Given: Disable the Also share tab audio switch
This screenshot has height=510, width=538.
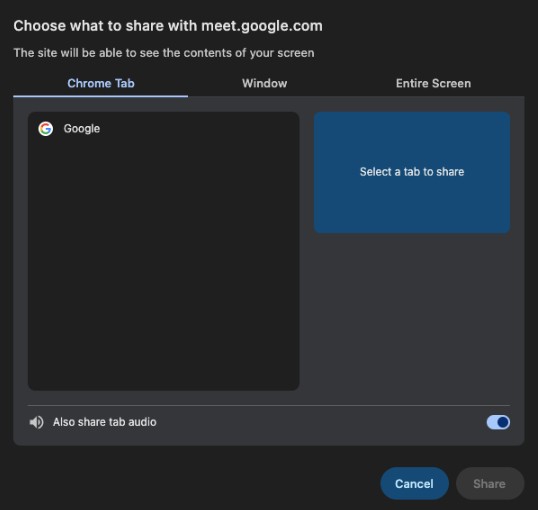Looking at the screenshot, I should [498, 422].
